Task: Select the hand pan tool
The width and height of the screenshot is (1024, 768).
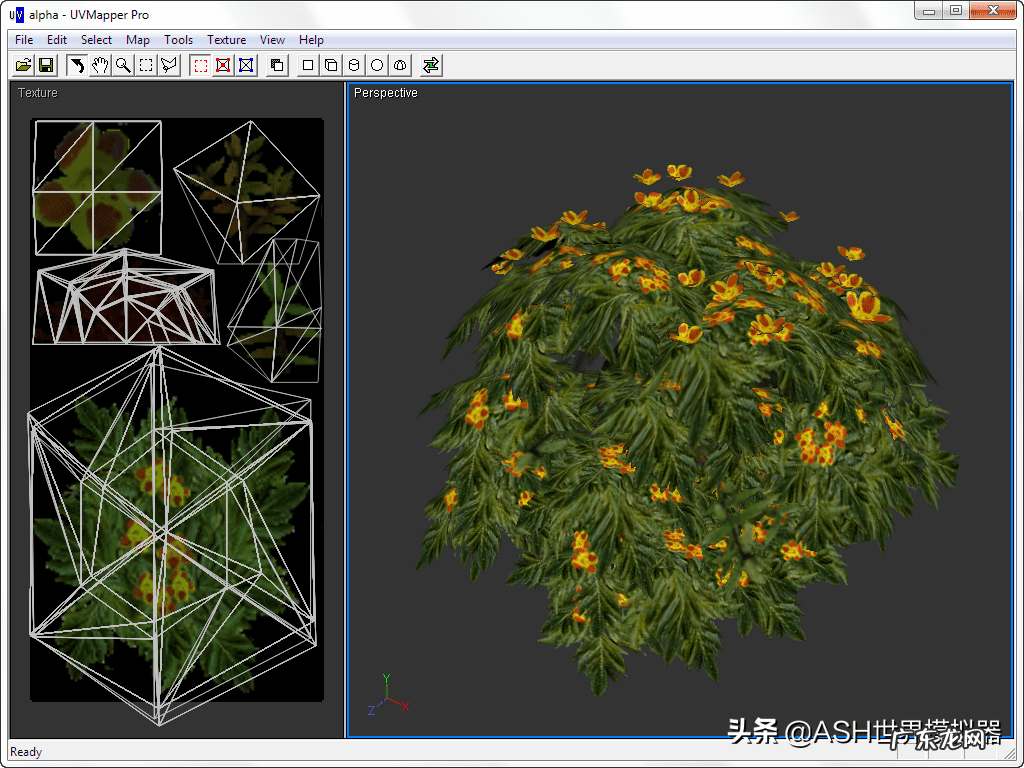Action: [100, 65]
